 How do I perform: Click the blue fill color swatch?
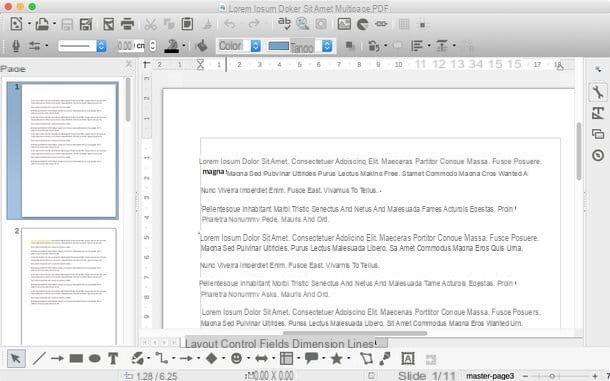click(279, 46)
